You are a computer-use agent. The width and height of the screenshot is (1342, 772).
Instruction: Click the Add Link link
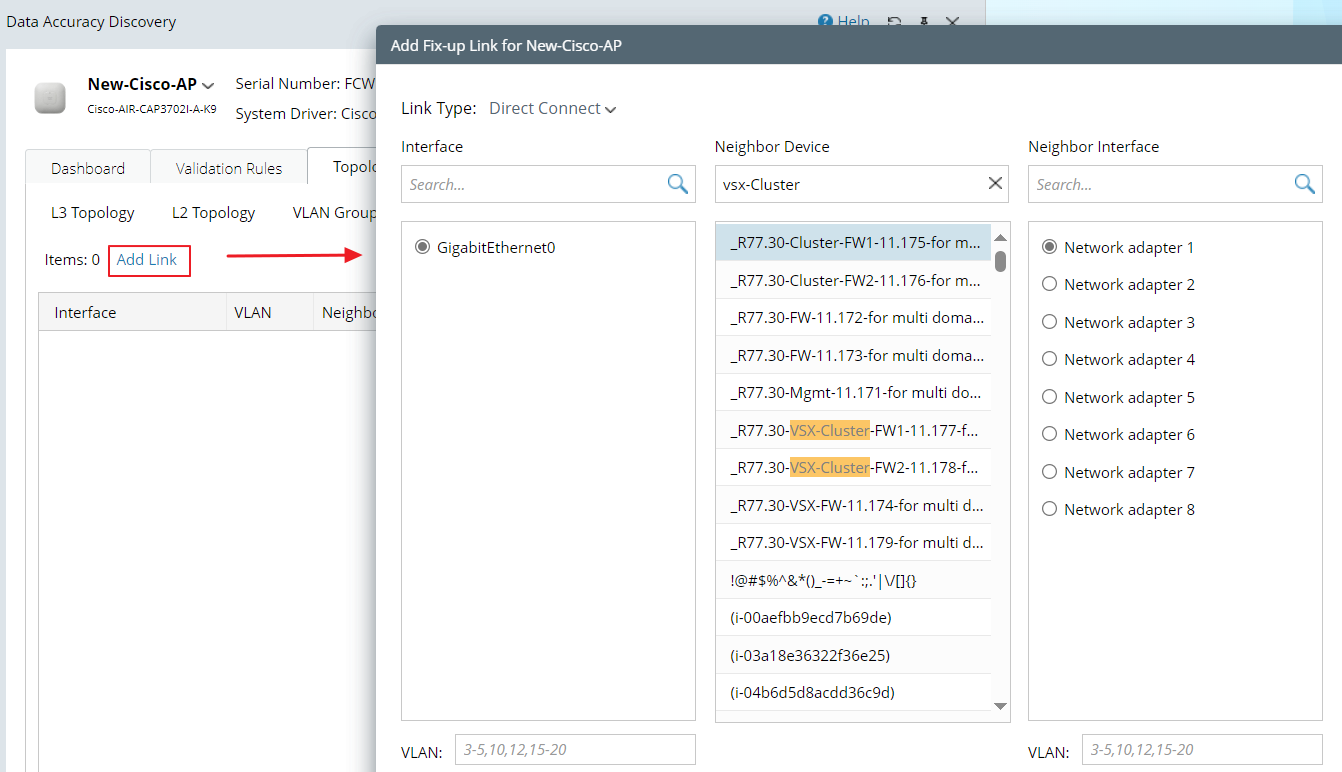(147, 260)
